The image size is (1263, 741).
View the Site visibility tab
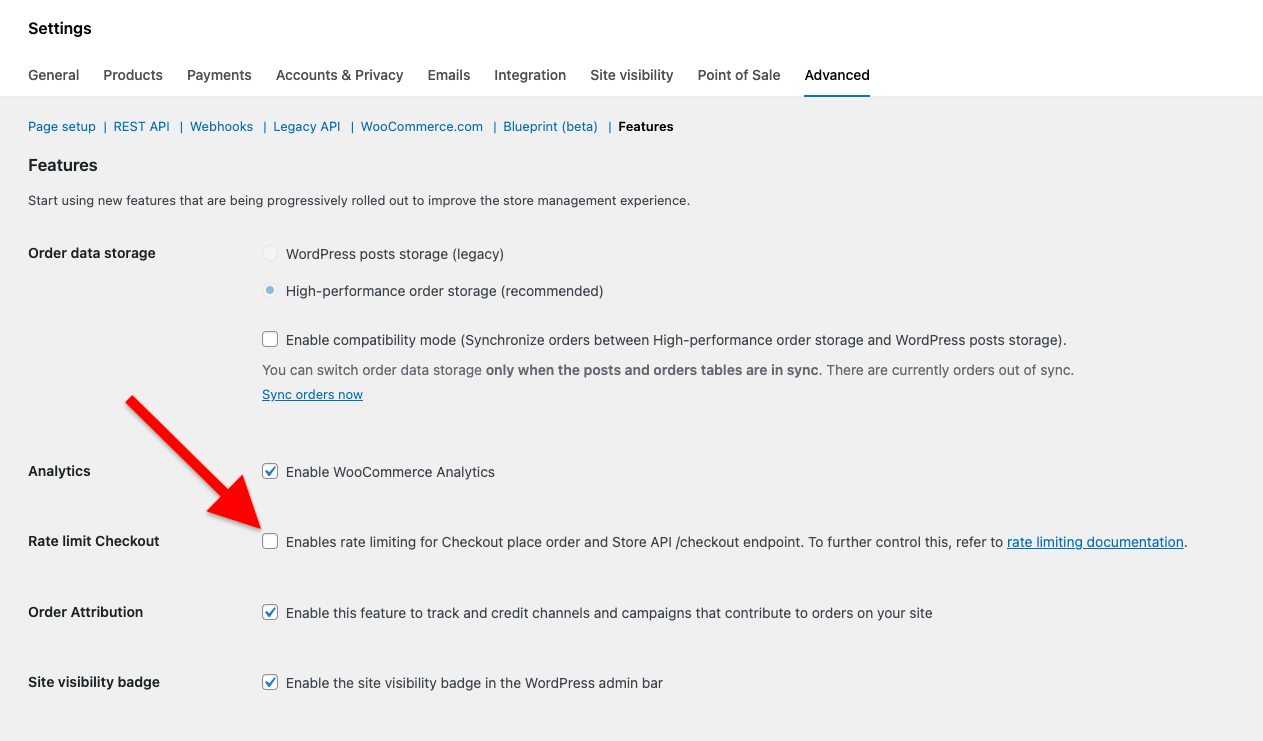click(632, 75)
